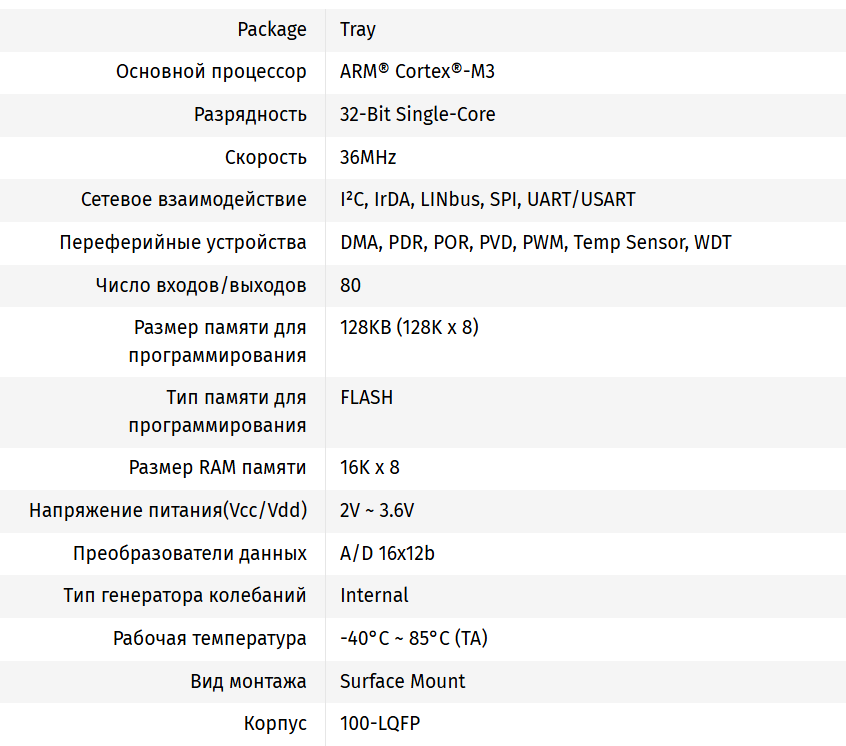The width and height of the screenshot is (846, 746).
Task: Select the 36MHz speed value
Action: click(x=368, y=157)
